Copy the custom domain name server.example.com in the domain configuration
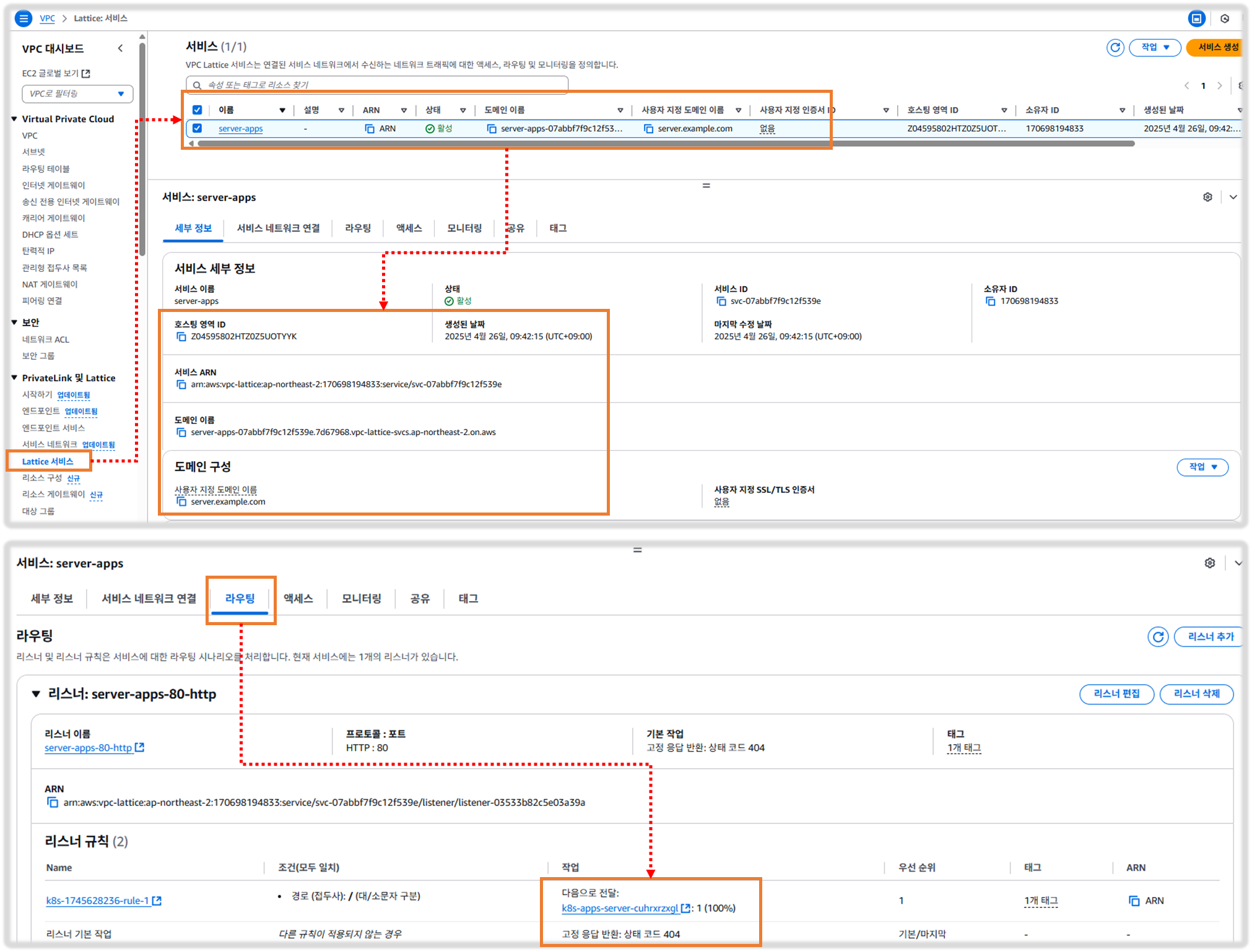 (x=181, y=502)
